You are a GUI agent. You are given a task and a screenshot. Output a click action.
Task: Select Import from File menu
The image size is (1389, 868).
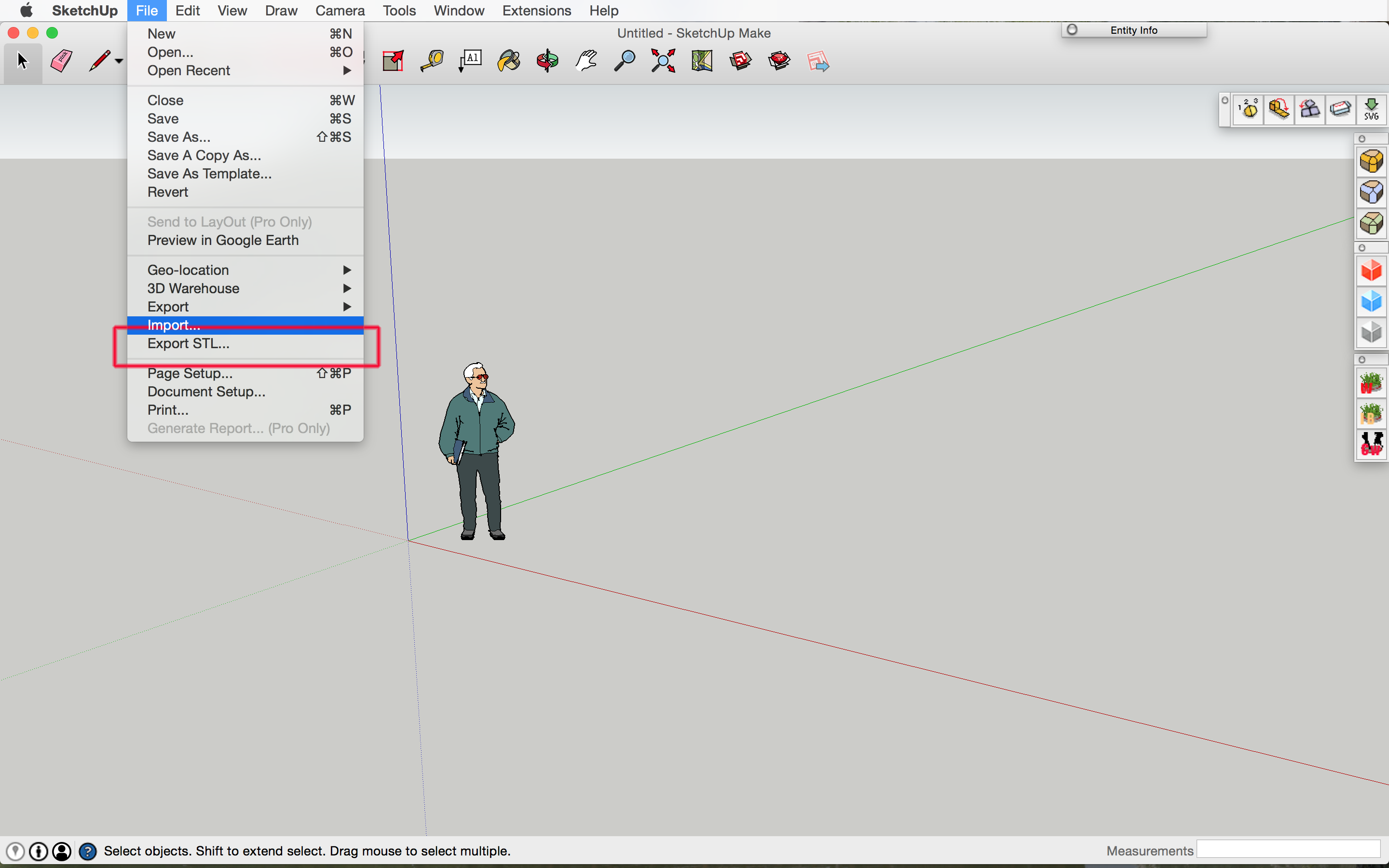point(172,324)
